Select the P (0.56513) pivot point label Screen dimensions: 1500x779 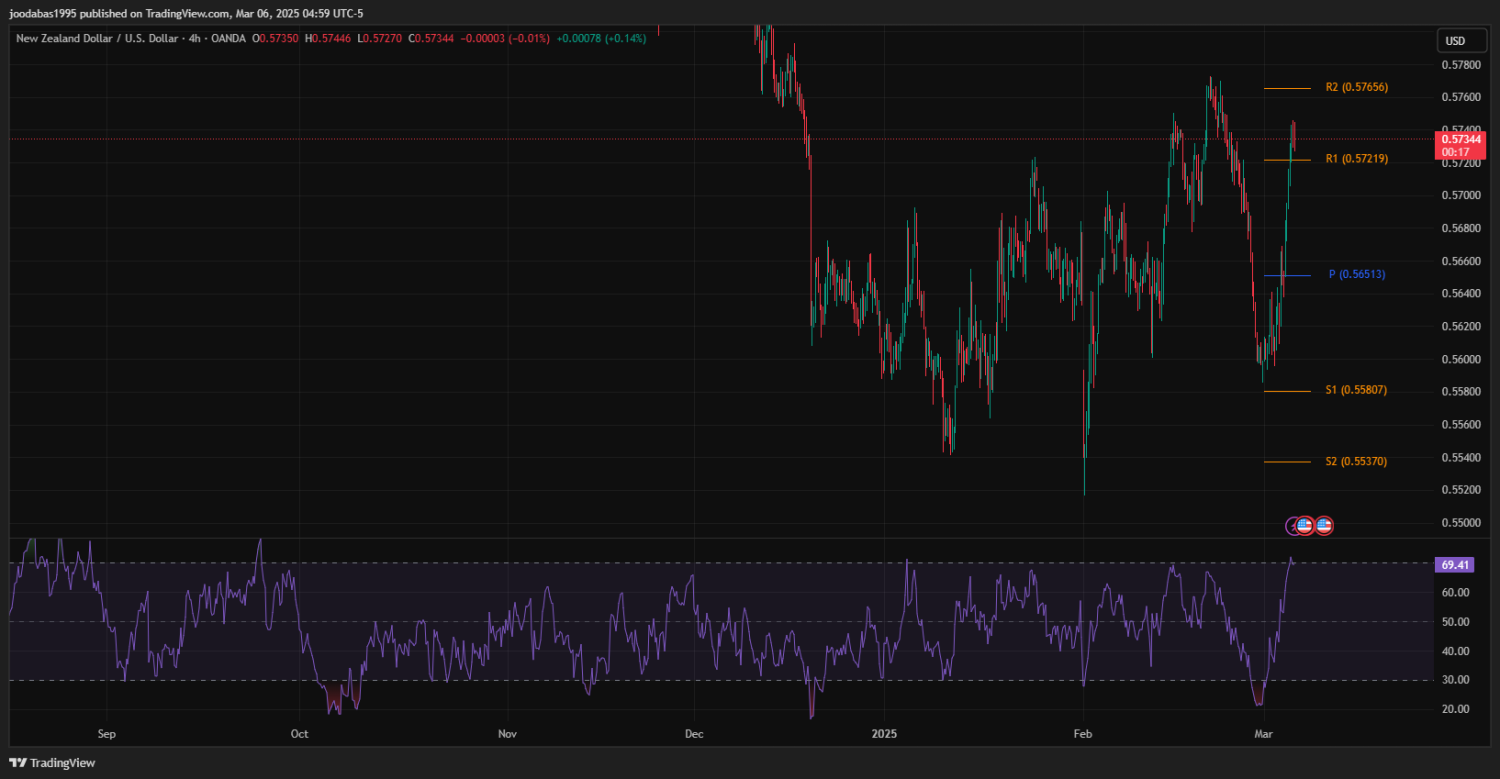(x=1357, y=274)
